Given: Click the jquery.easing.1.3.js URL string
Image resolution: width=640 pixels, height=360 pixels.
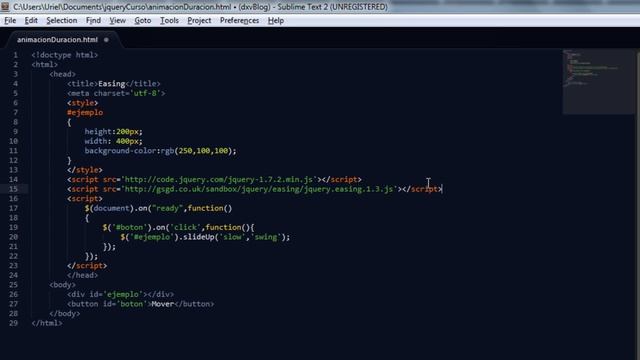Looking at the screenshot, I should tap(259, 189).
